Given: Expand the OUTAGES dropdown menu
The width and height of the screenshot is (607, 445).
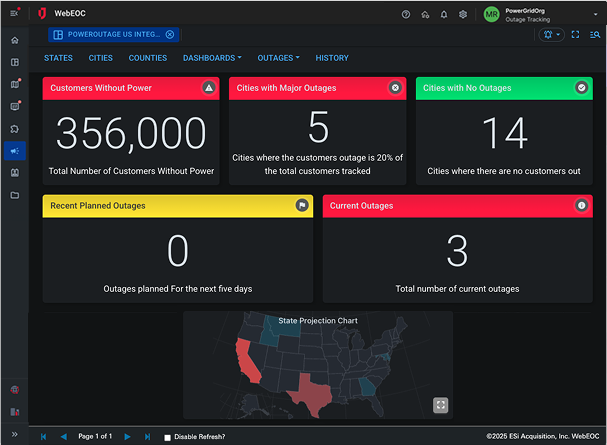Looking at the screenshot, I should coord(278,58).
